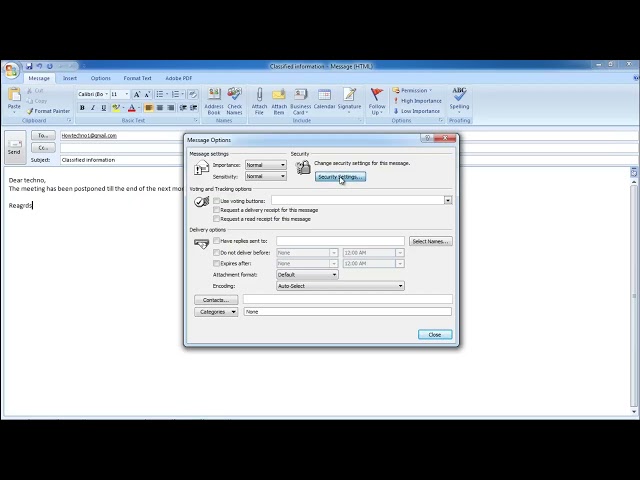640x480 pixels.
Task: Enable Use voting buttons checkbox
Action: (x=216, y=201)
